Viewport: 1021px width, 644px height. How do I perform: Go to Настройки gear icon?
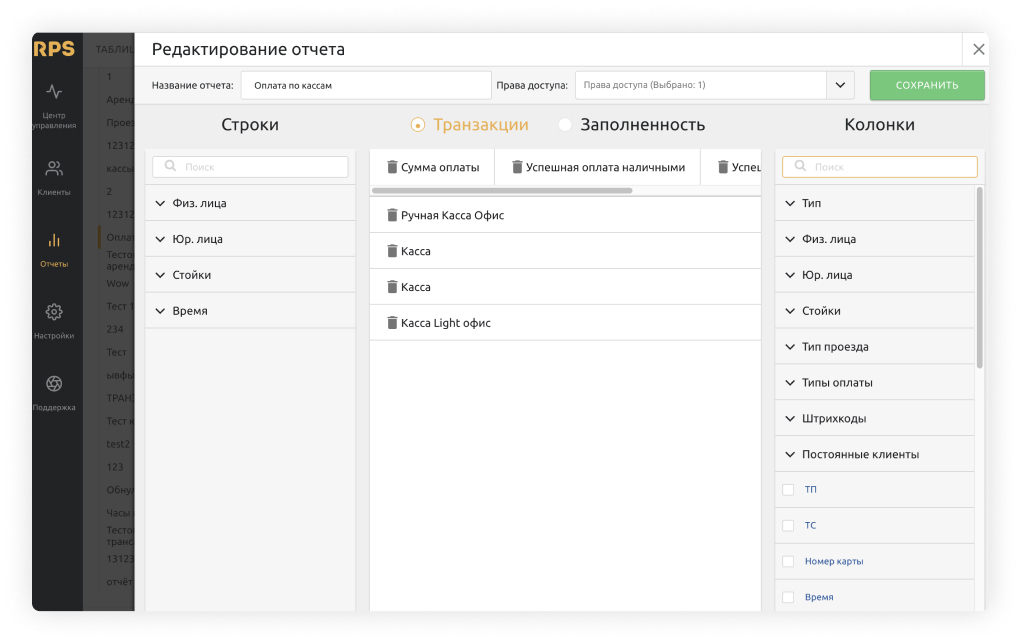54,312
